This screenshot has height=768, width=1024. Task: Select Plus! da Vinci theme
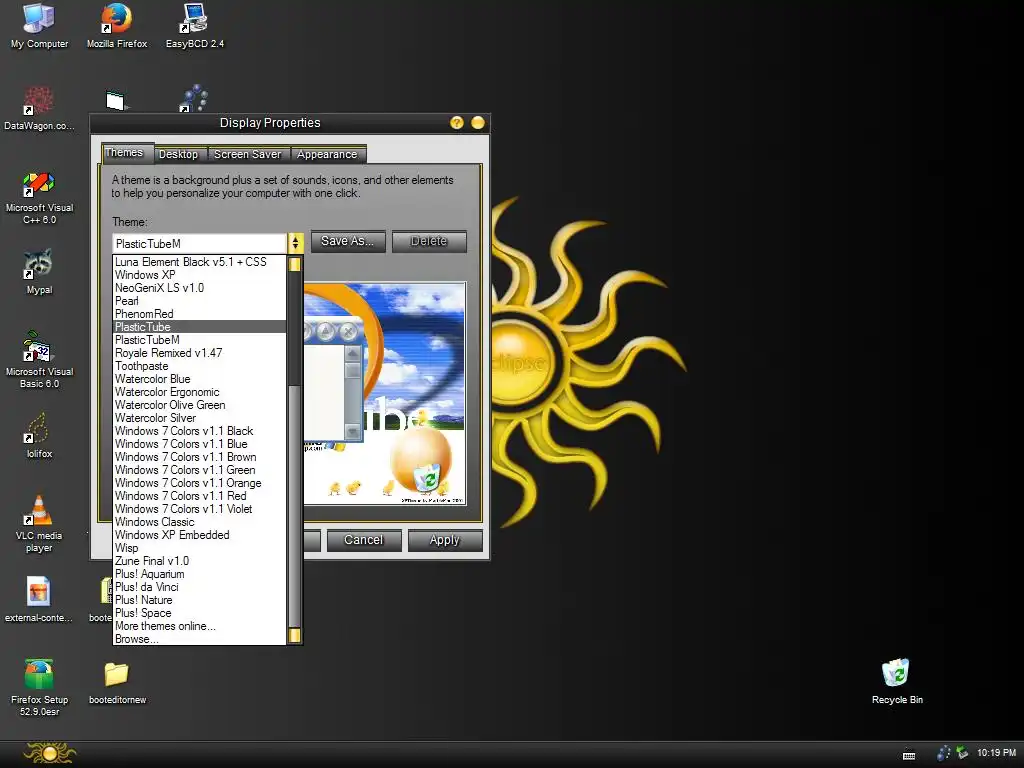tap(199, 587)
